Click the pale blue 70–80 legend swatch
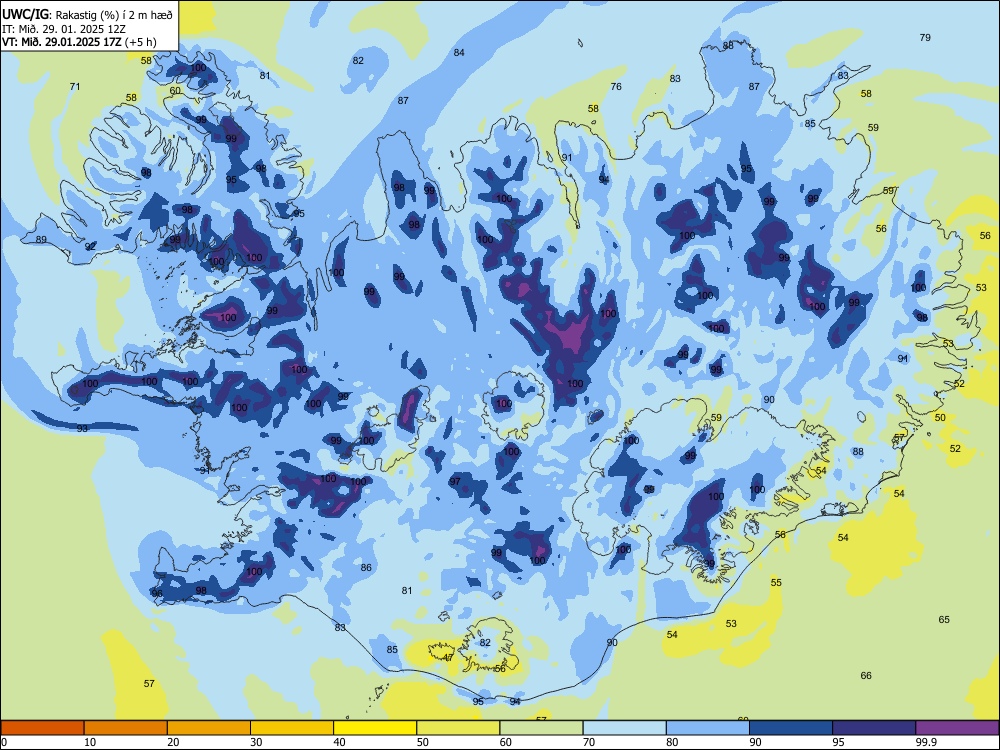This screenshot has width=1000, height=750. click(624, 728)
